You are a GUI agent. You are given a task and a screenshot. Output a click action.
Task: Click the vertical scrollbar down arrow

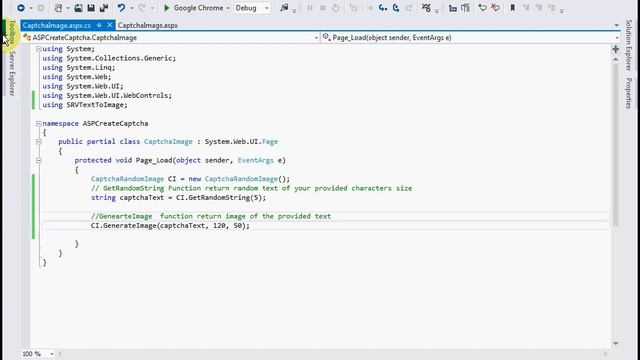point(616,344)
